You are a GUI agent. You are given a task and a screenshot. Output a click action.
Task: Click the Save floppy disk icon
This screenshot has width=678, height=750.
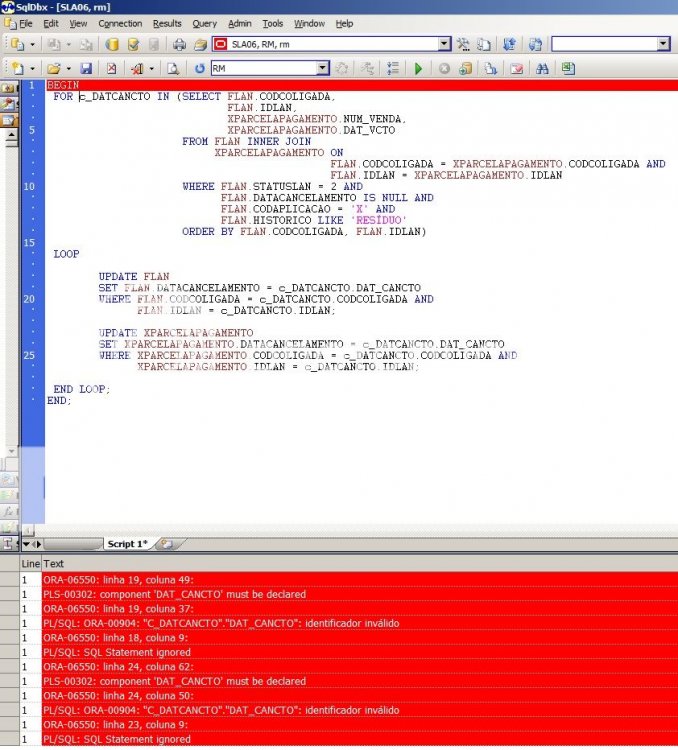coord(86,68)
